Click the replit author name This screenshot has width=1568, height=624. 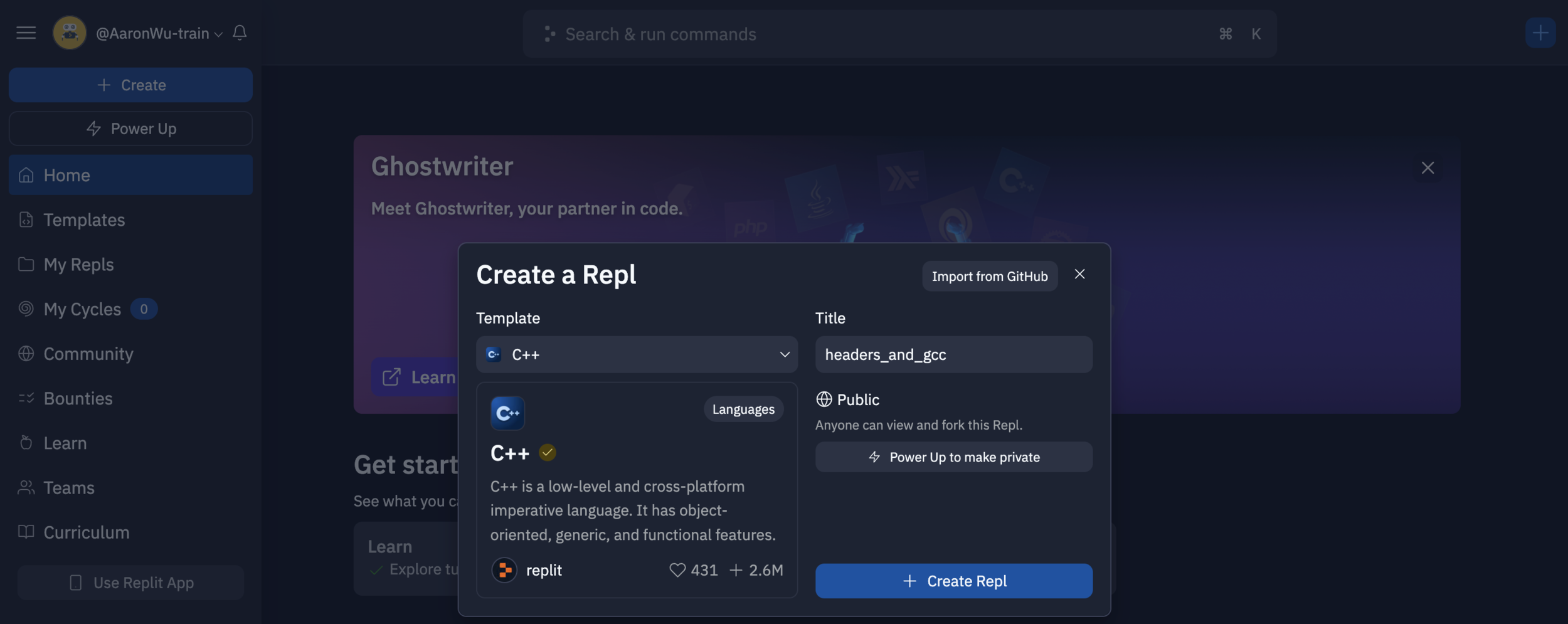point(544,570)
